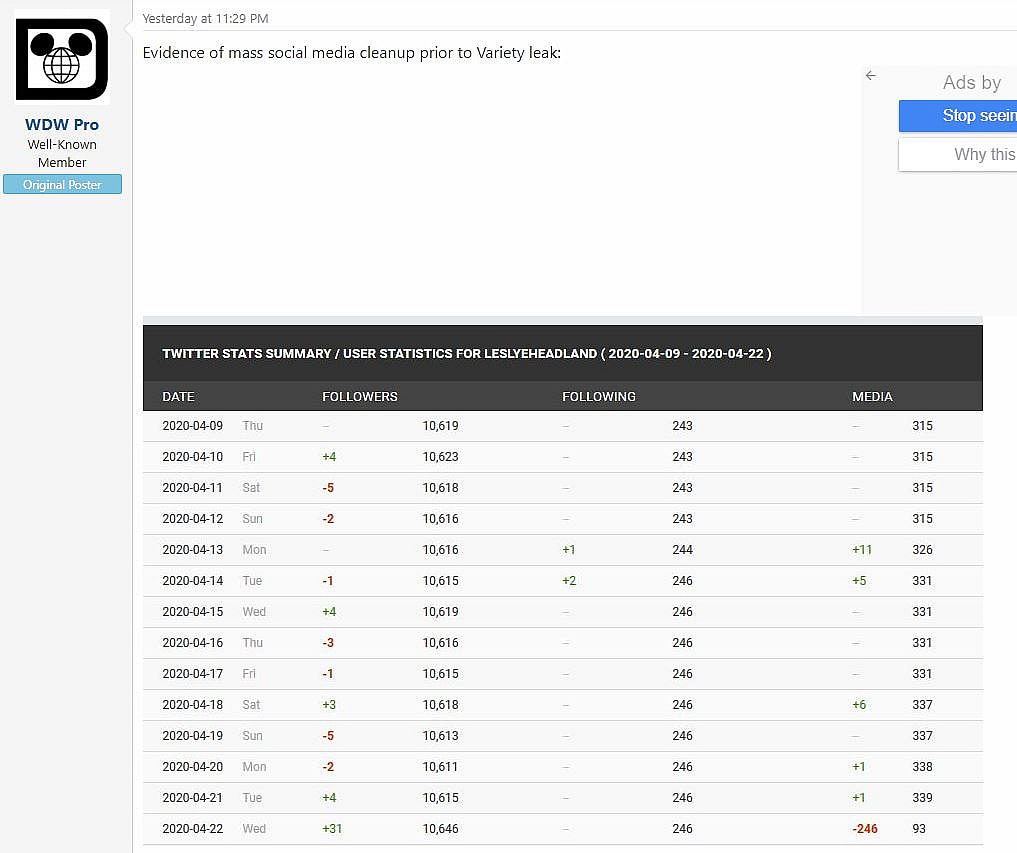Click the Following column header

click(598, 397)
